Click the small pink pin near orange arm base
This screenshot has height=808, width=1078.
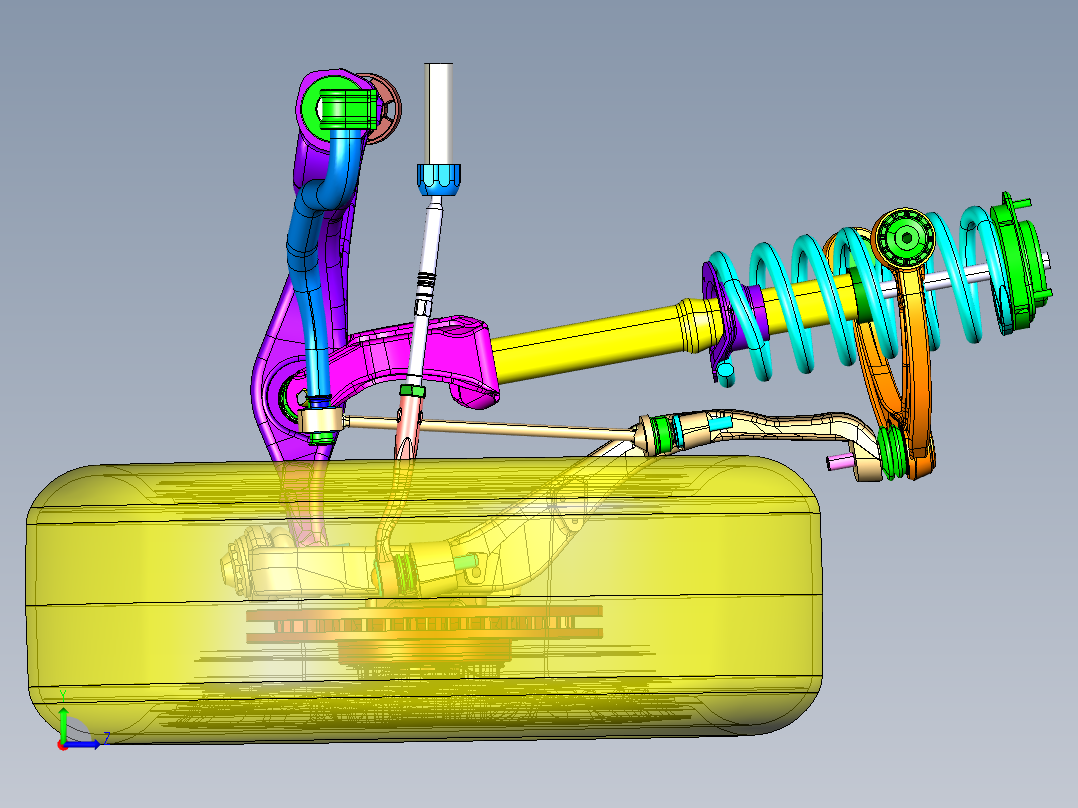coord(840,462)
